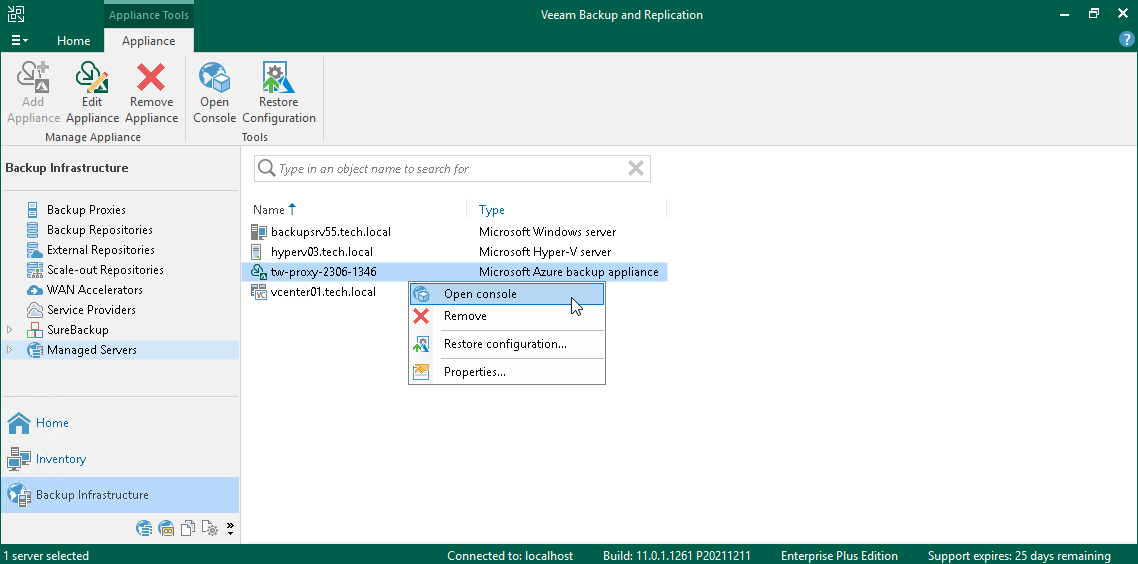Select the WAN Accelerators tree item

click(x=94, y=290)
